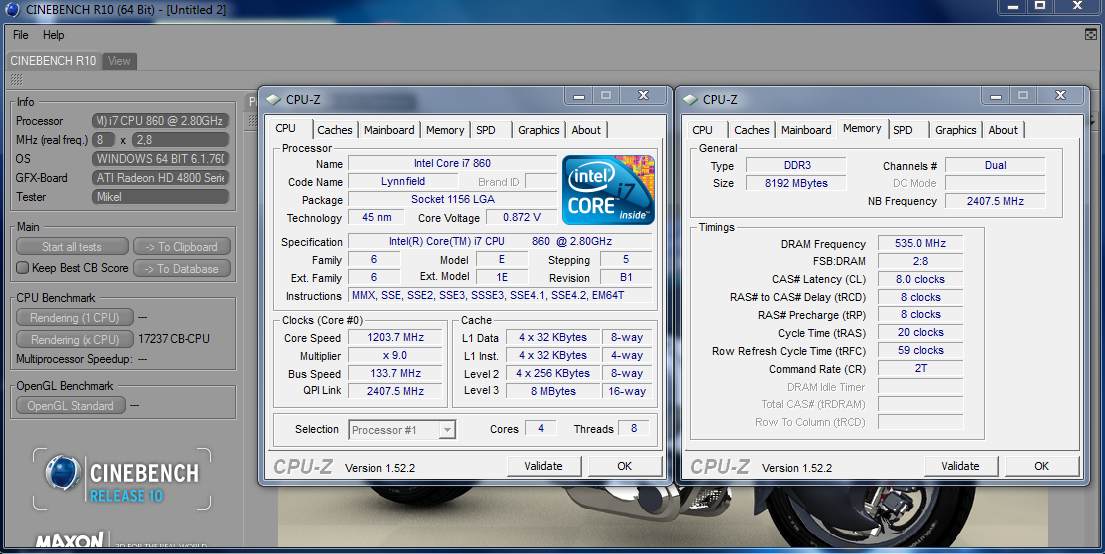
Task: Open Mainboard tab in the right CPU-Z window
Action: pyautogui.click(x=806, y=130)
